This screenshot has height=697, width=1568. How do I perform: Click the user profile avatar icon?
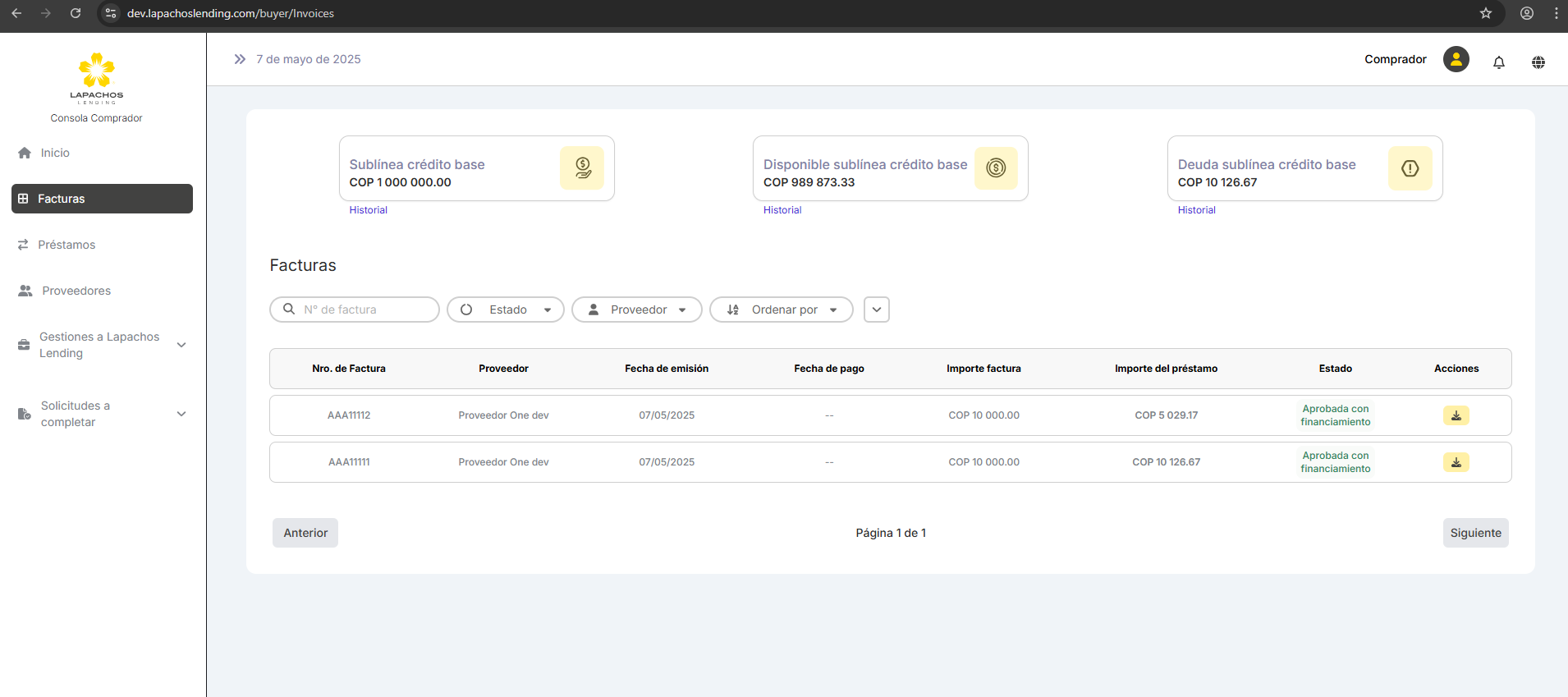[1456, 59]
